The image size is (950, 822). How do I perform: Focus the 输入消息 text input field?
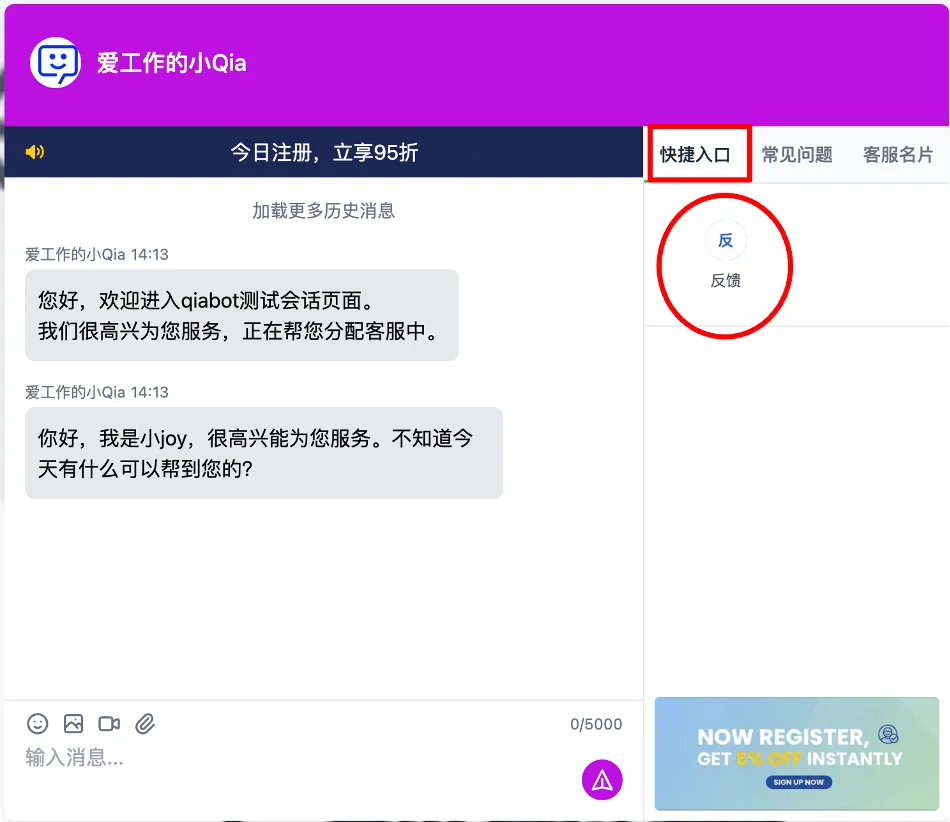point(290,758)
